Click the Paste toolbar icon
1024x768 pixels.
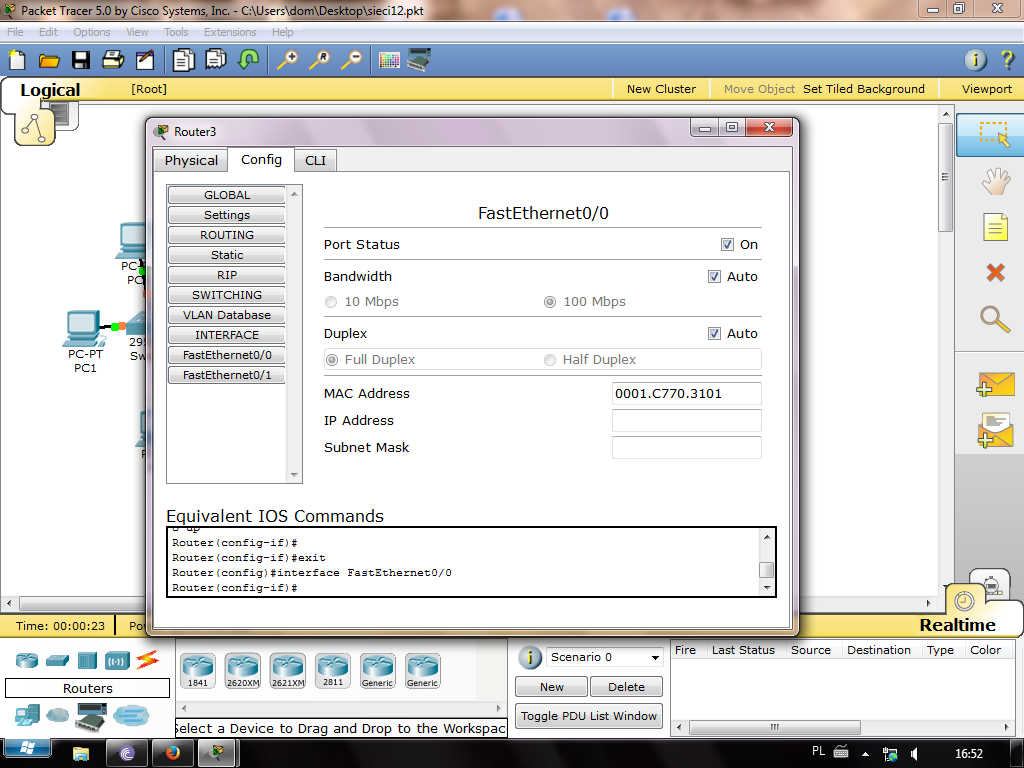click(x=216, y=59)
